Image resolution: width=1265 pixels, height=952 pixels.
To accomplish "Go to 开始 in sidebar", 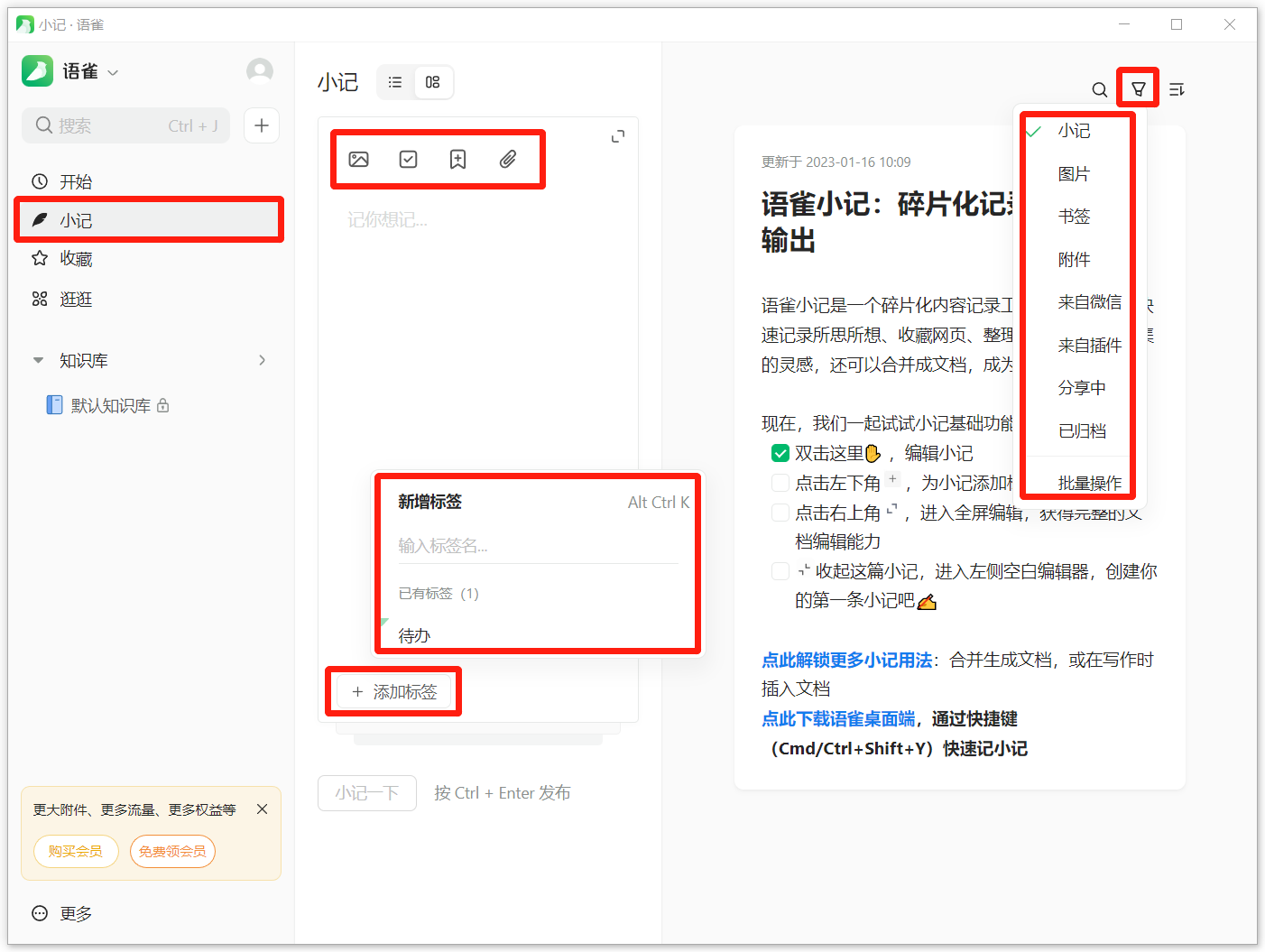I will (150, 181).
